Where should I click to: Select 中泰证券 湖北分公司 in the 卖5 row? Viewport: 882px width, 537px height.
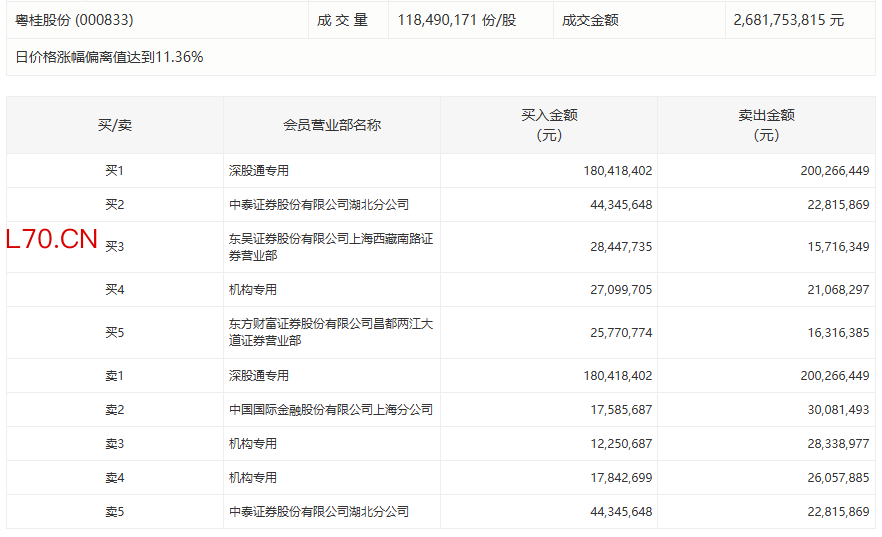tap(319, 512)
